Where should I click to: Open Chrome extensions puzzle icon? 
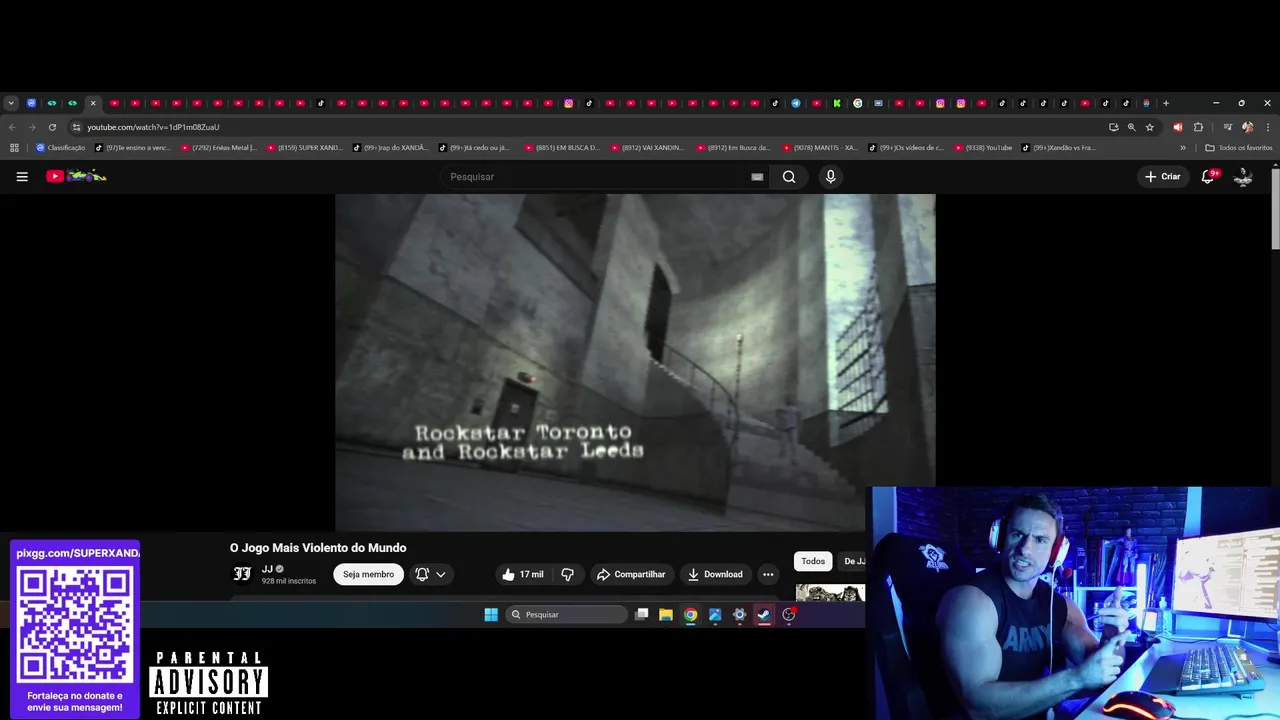point(1198,127)
